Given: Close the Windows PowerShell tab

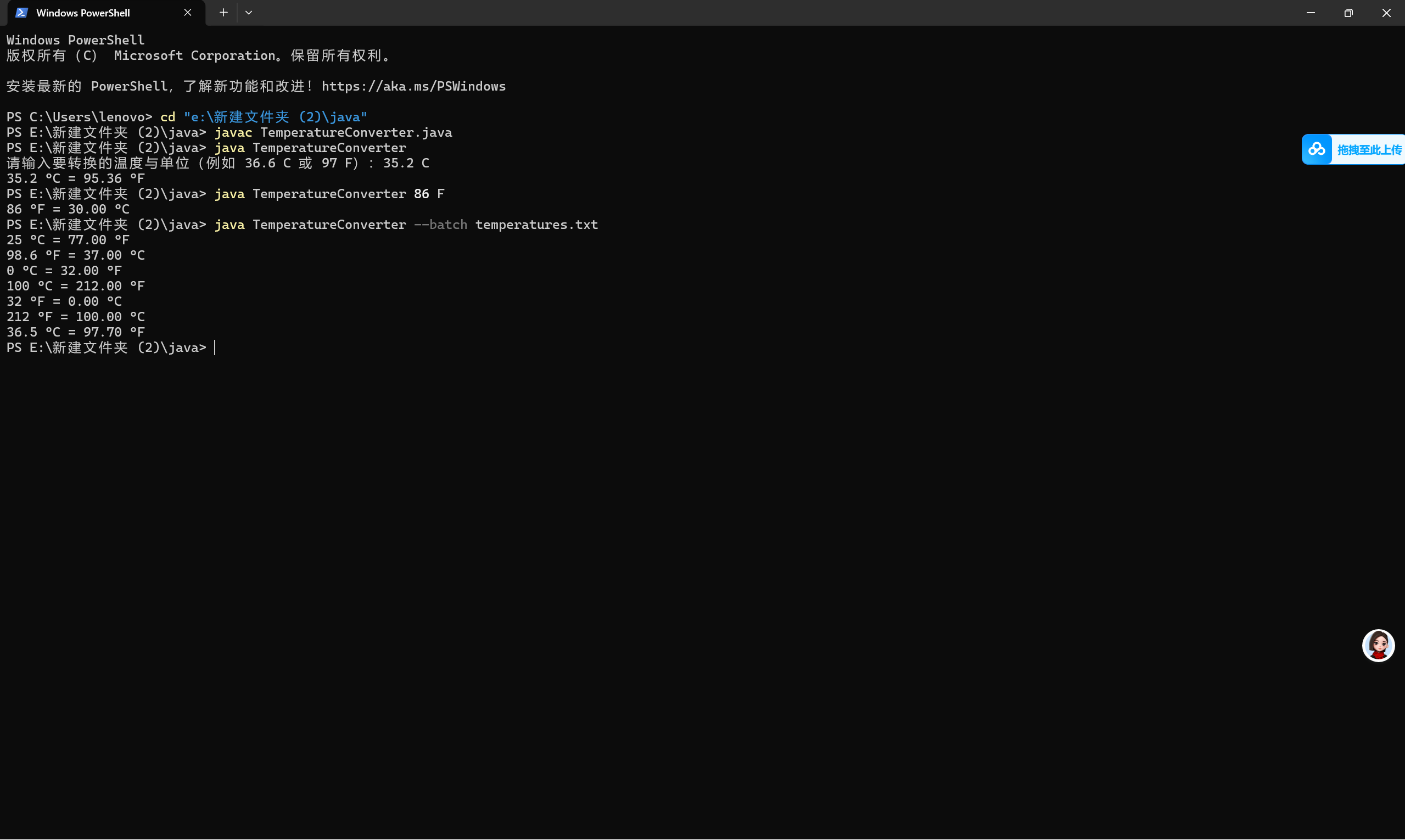Looking at the screenshot, I should (187, 13).
